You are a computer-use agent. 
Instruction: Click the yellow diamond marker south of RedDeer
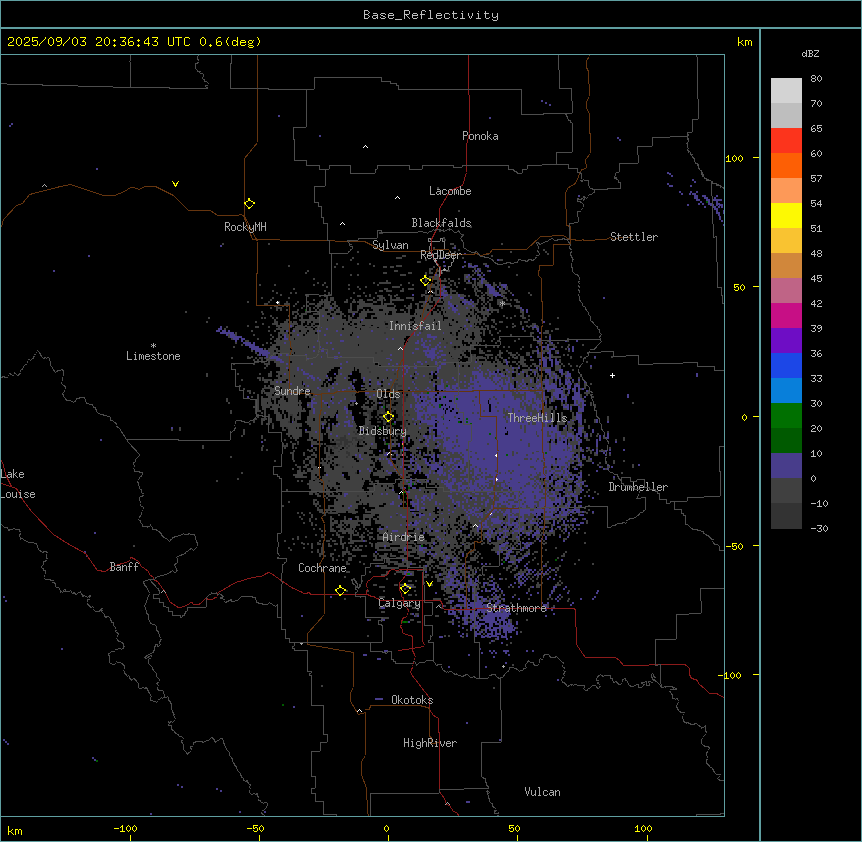coord(426,280)
